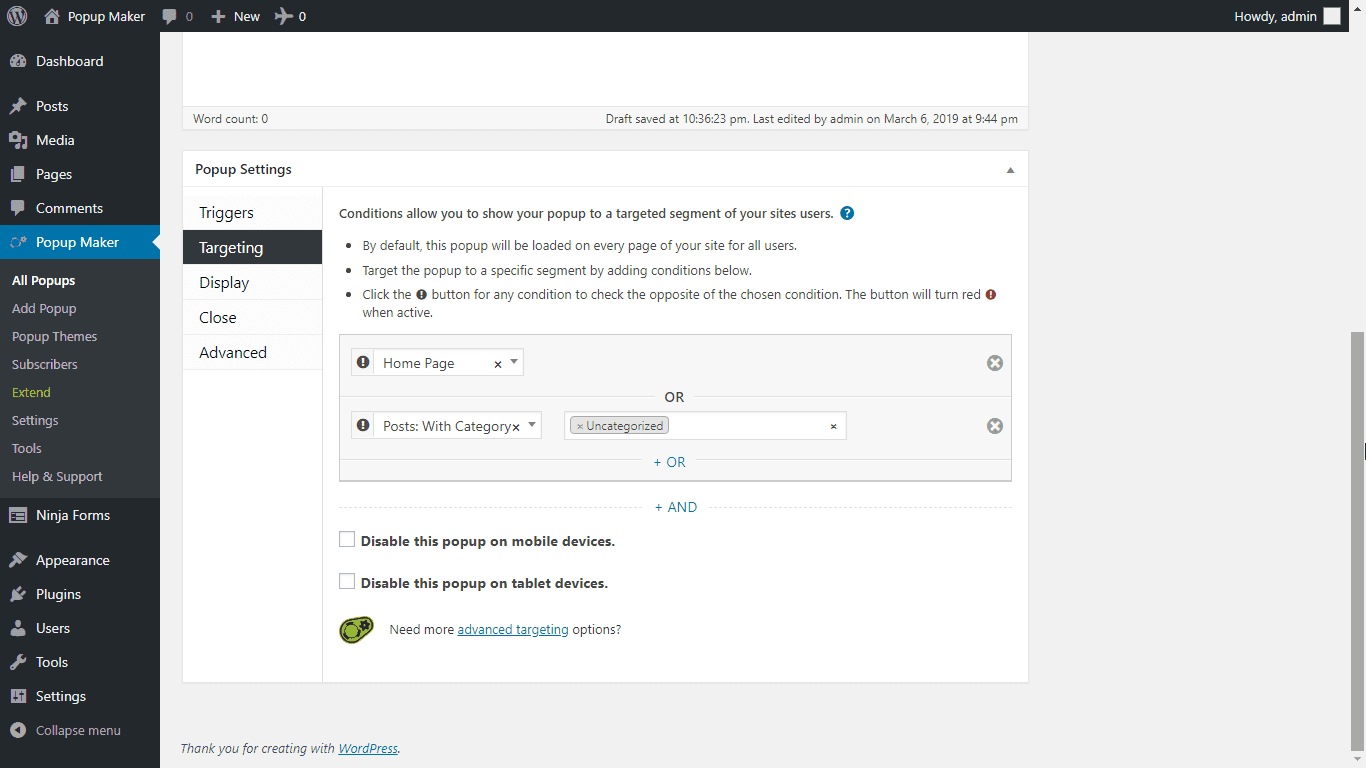
Task: Switch to the Advanced tab
Action: [x=252, y=353]
